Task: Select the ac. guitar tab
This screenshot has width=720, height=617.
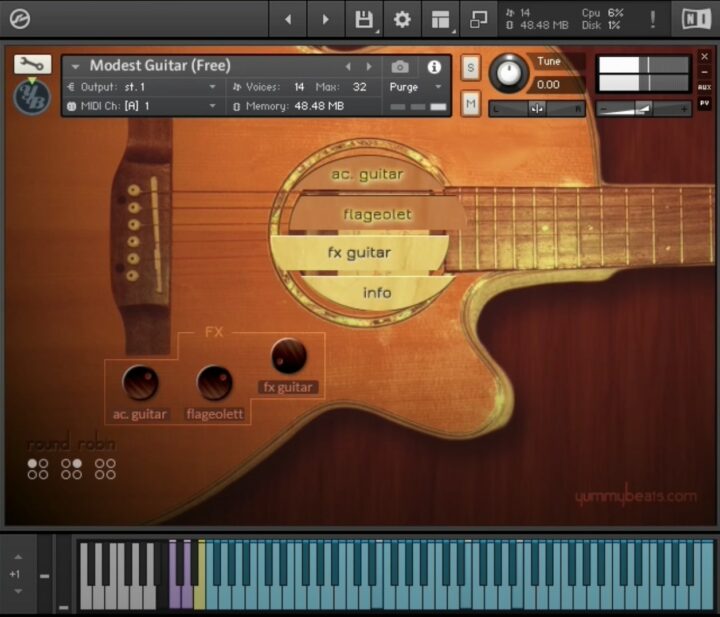Action: pos(367,174)
